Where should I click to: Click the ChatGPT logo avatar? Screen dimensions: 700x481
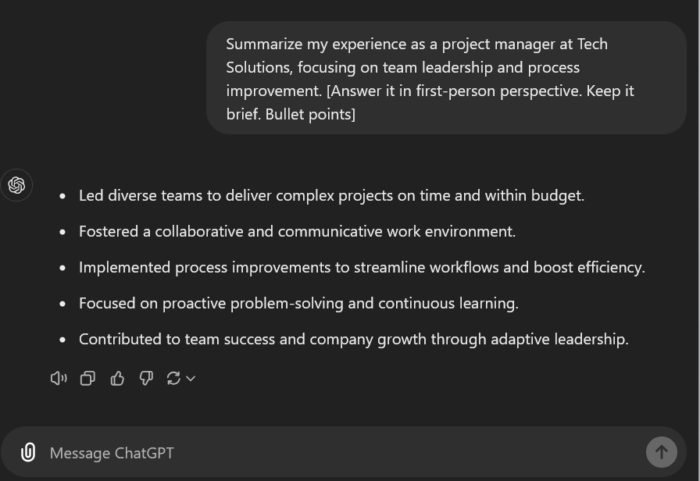click(17, 185)
